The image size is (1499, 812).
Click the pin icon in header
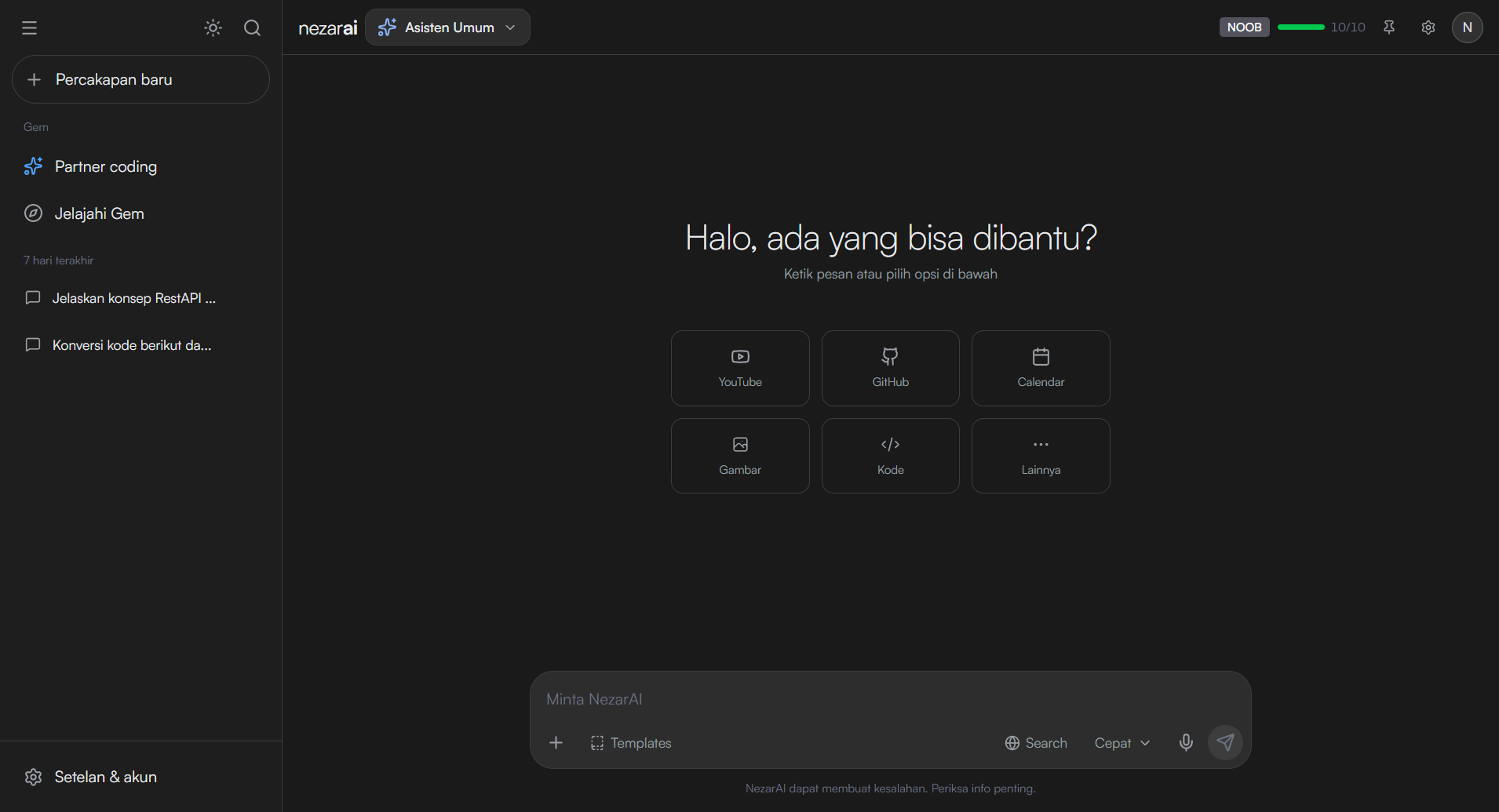pyautogui.click(x=1388, y=27)
